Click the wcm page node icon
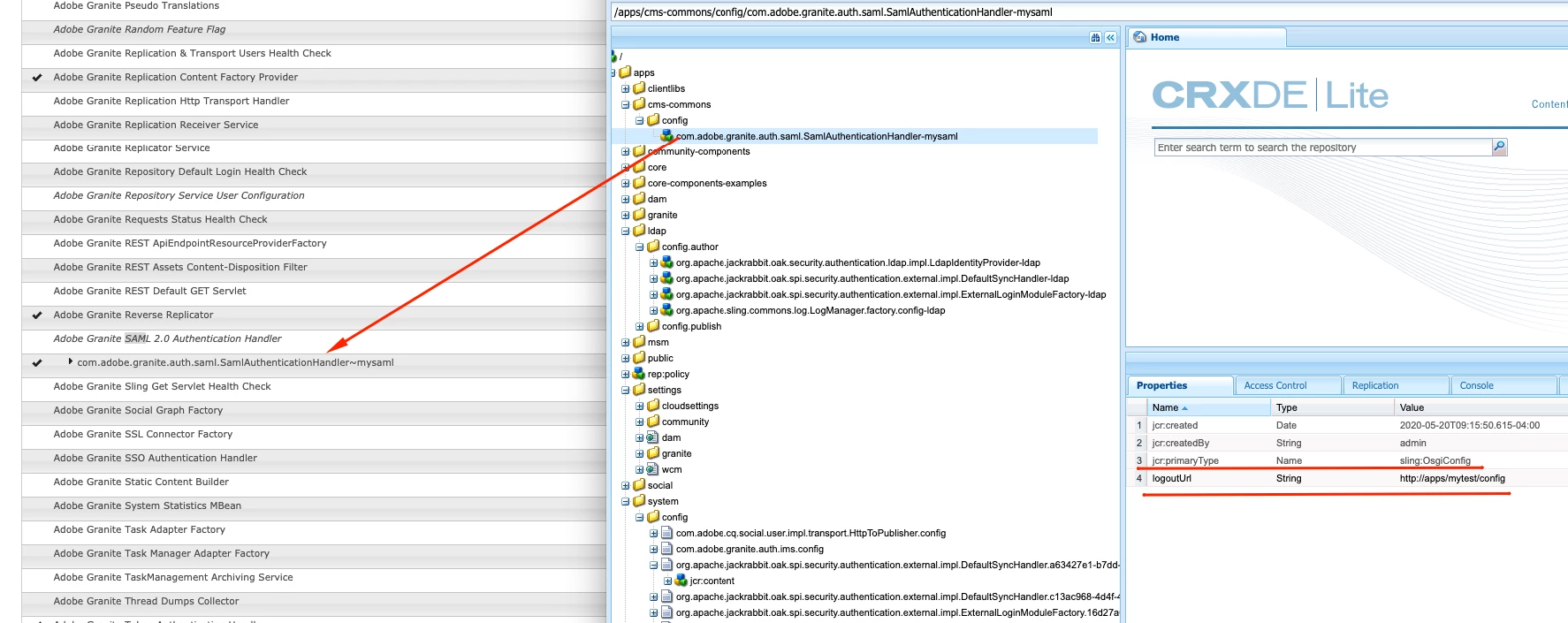 653,469
